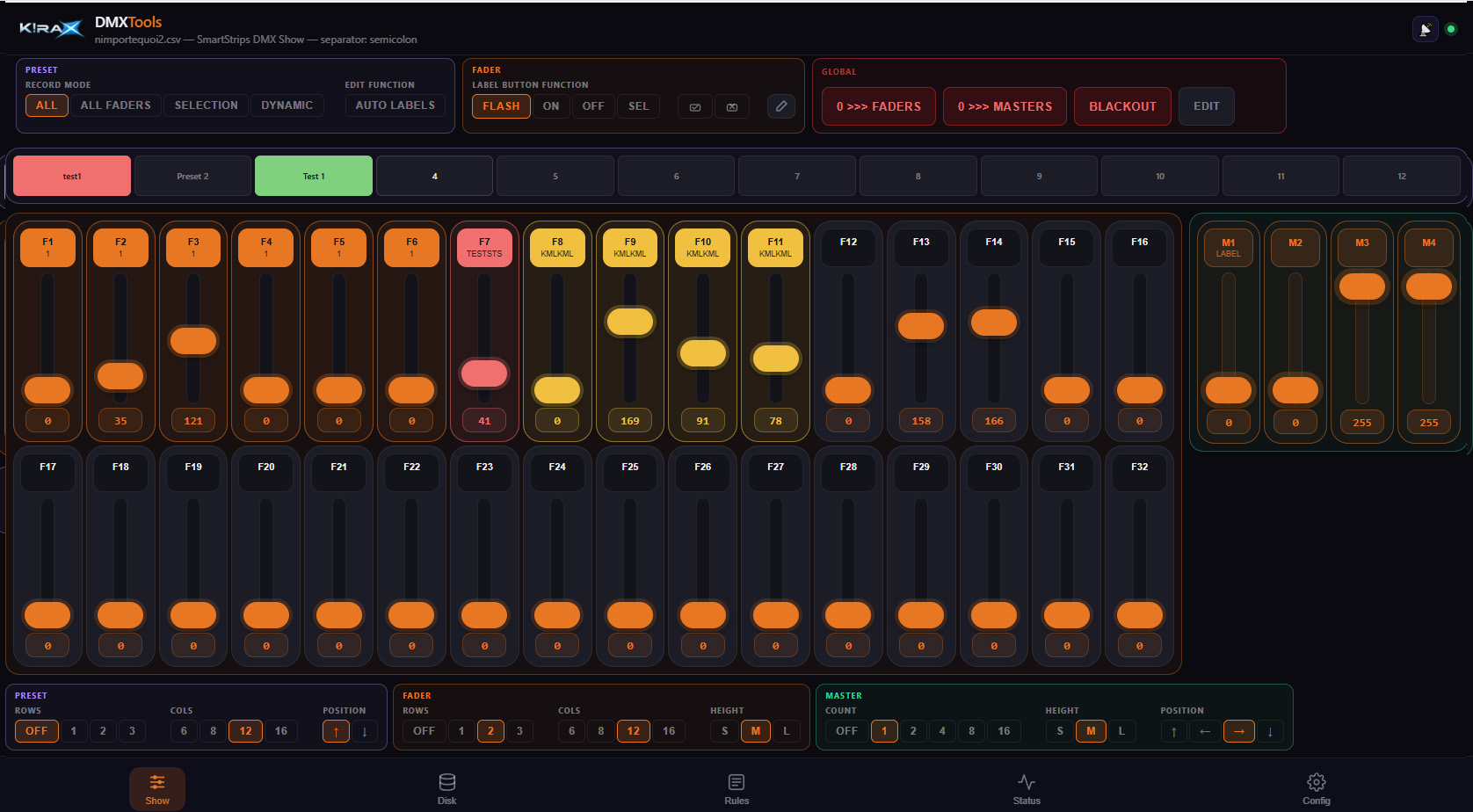Click the green connection status dot
The width and height of the screenshot is (1473, 812).
(x=1451, y=29)
